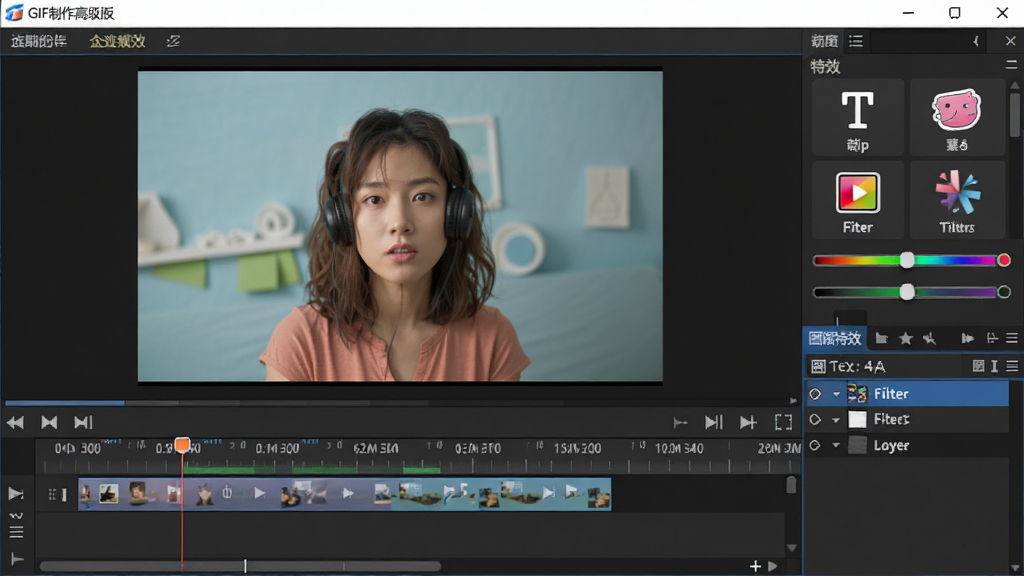Click the waveform icon left of the timeline
The image size is (1024, 576).
[x=16, y=515]
